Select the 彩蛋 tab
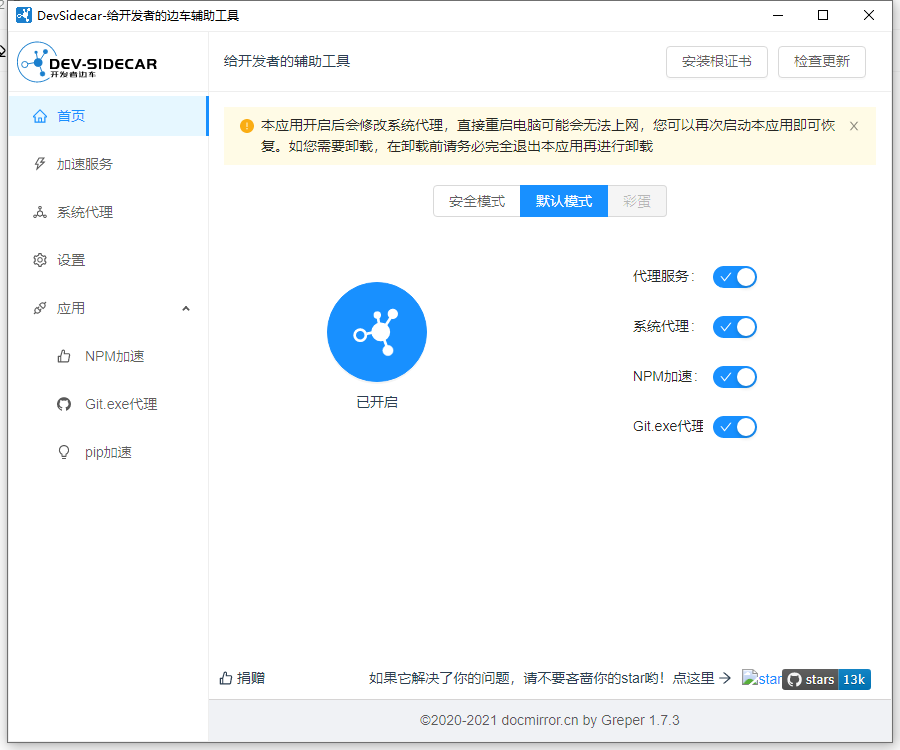The image size is (900, 750). pyautogui.click(x=637, y=200)
